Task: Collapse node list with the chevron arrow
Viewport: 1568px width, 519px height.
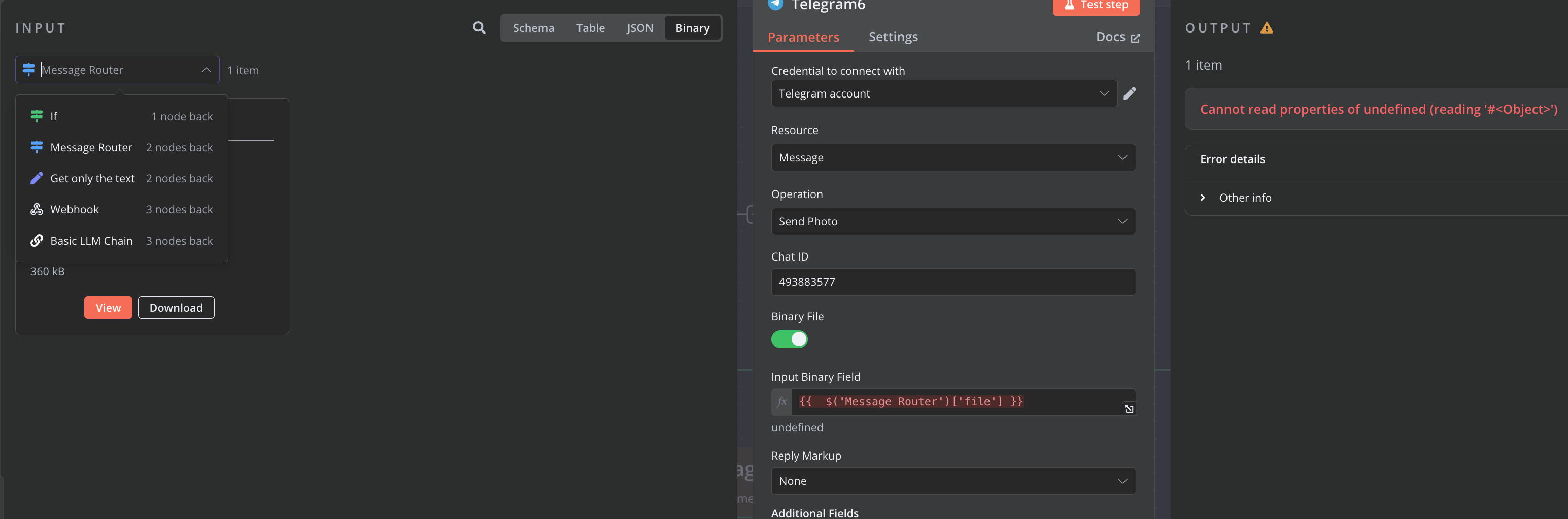Action: [x=207, y=70]
